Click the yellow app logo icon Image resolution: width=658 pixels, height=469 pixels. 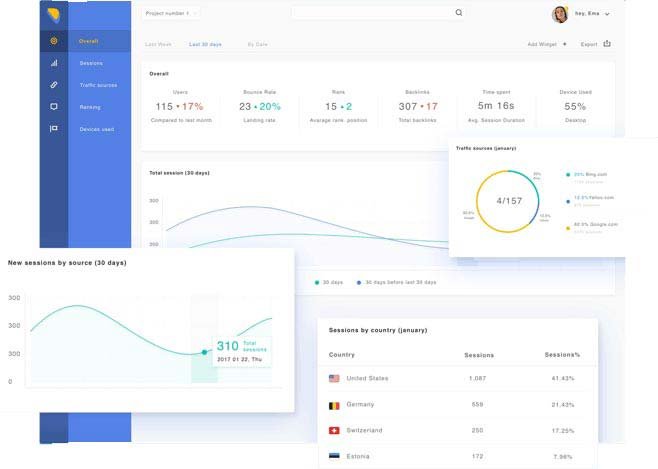pyautogui.click(x=53, y=14)
